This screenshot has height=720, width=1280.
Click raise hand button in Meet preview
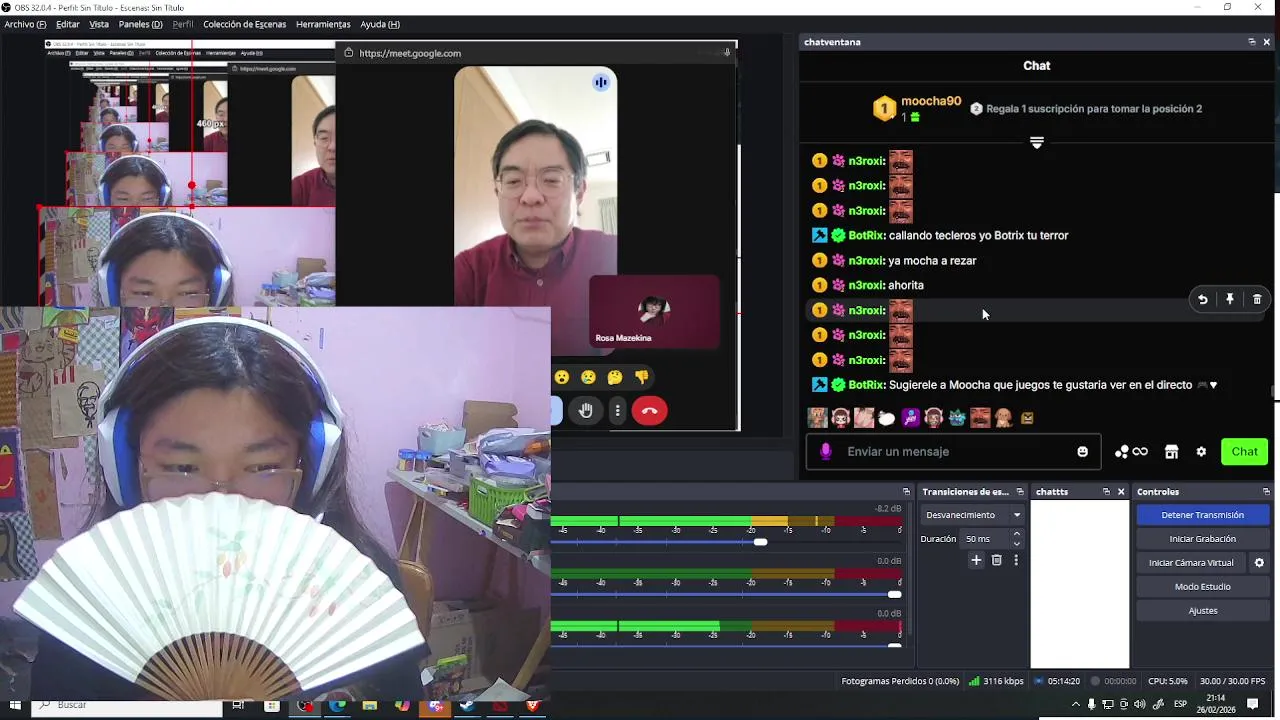coord(586,411)
